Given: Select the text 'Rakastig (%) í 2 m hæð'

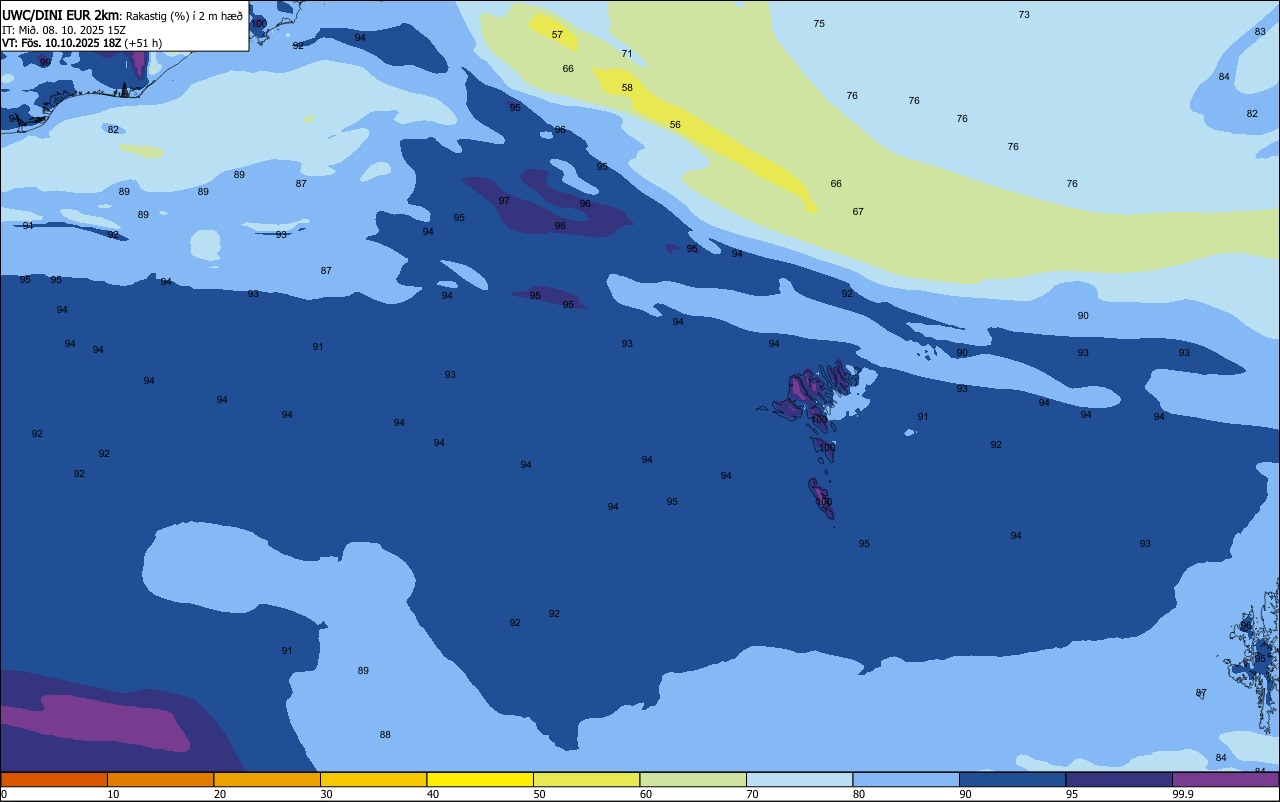Looking at the screenshot, I should (x=184, y=16).
